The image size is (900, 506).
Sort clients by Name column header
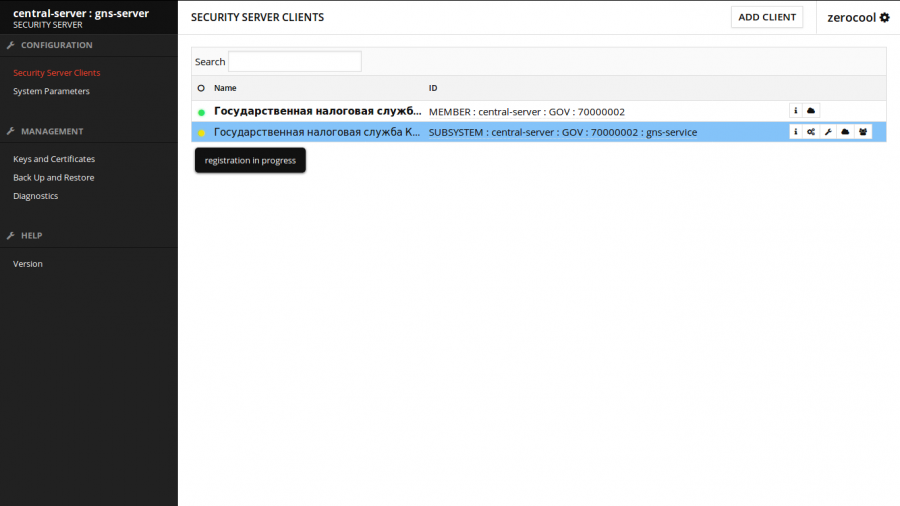(225, 88)
